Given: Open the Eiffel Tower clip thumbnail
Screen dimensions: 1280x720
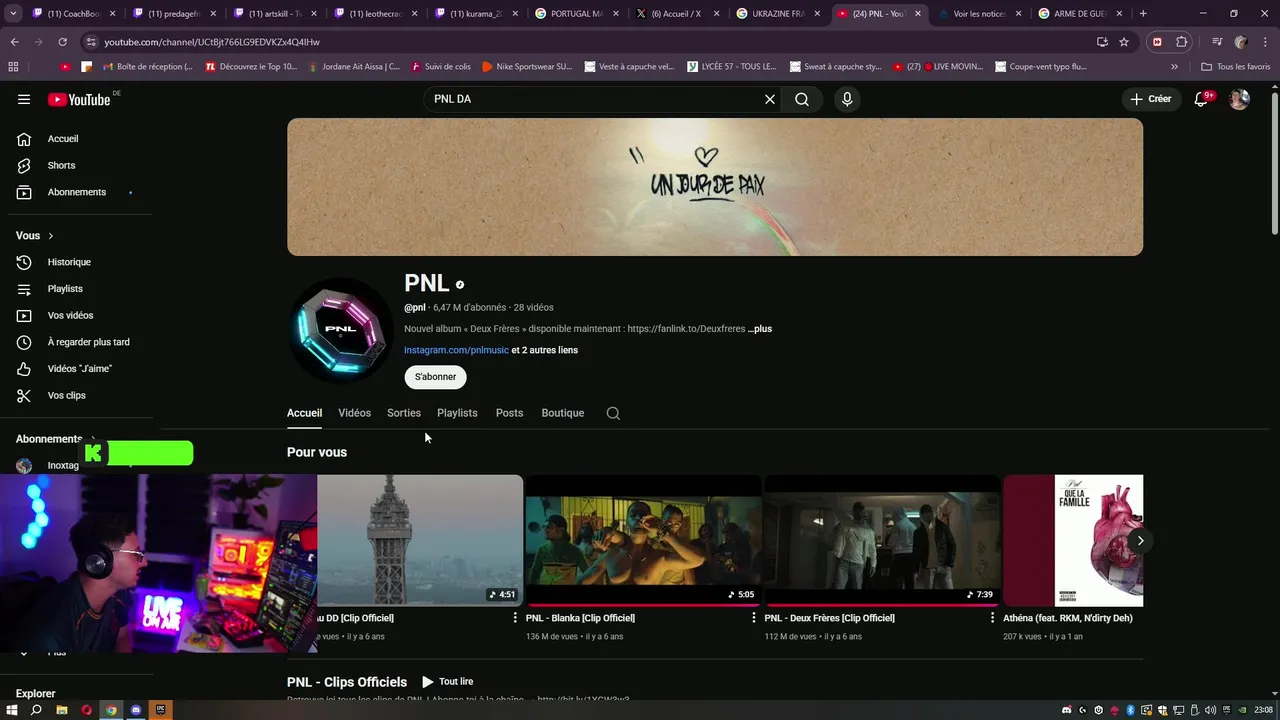Looking at the screenshot, I should pyautogui.click(x=420, y=541).
